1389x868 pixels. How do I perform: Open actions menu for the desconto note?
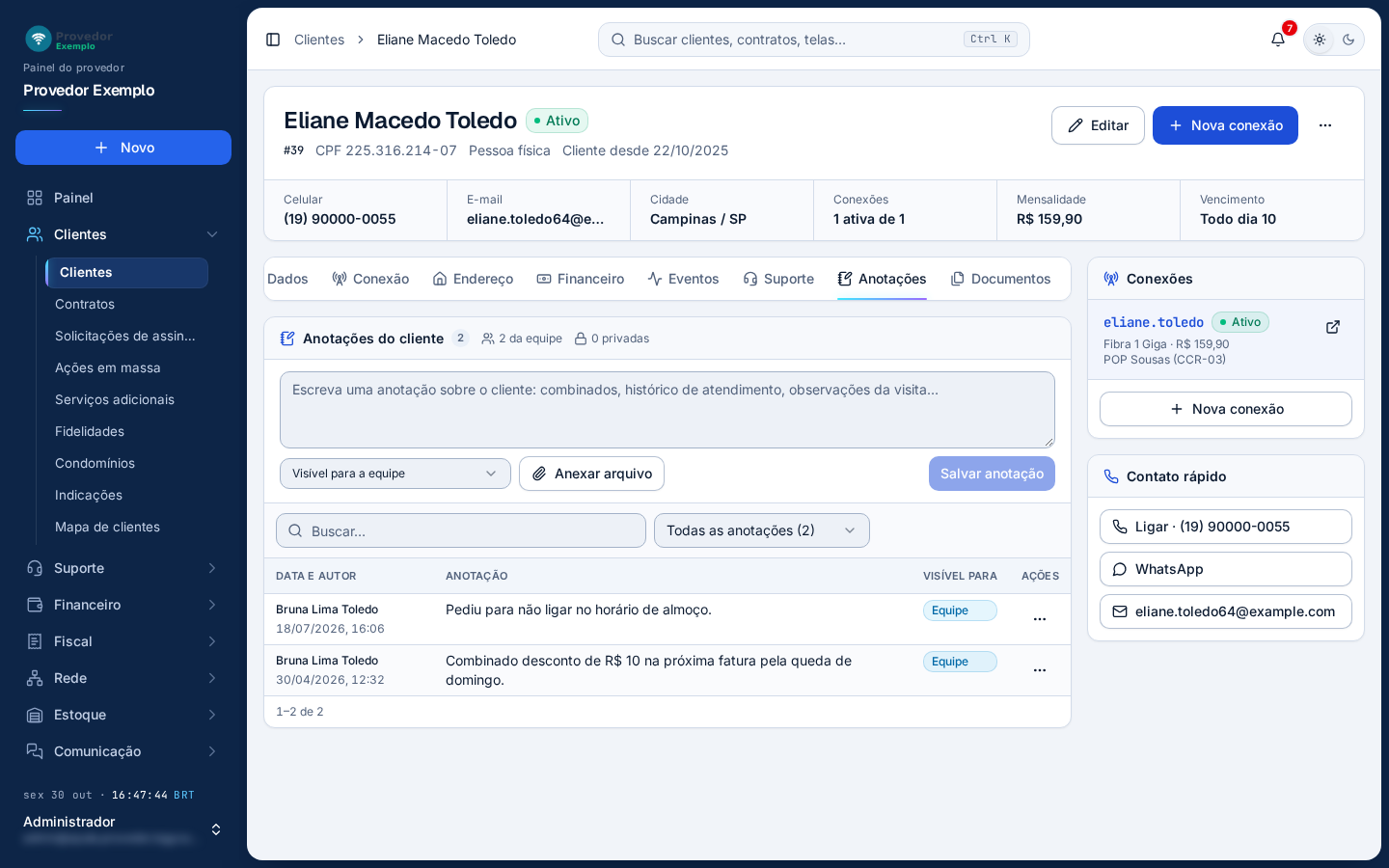click(1040, 670)
